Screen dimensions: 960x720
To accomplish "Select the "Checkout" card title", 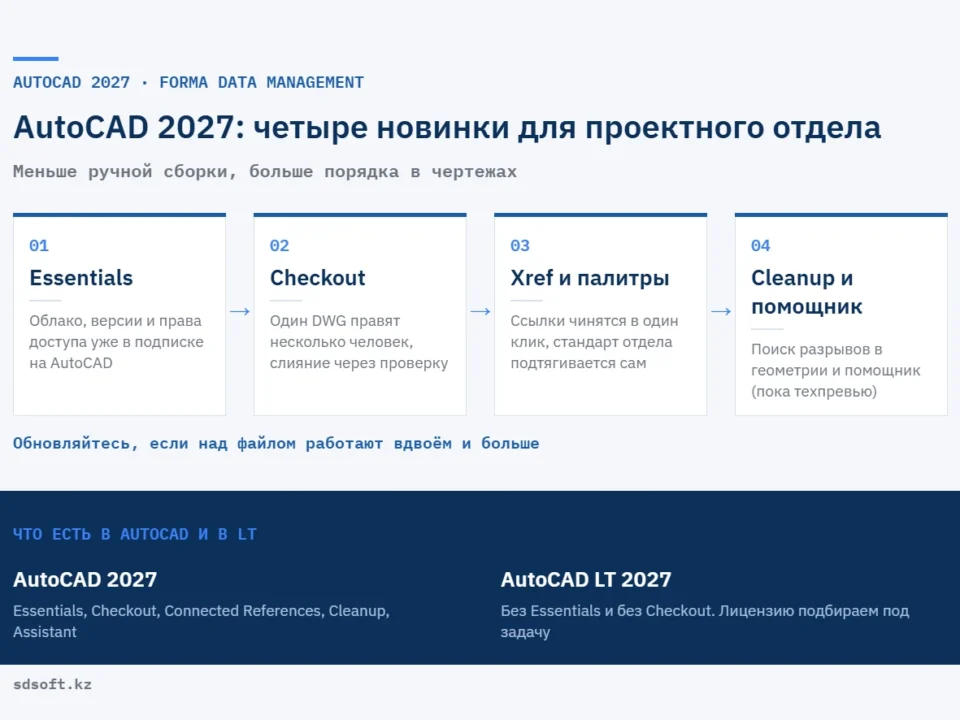I will [317, 278].
